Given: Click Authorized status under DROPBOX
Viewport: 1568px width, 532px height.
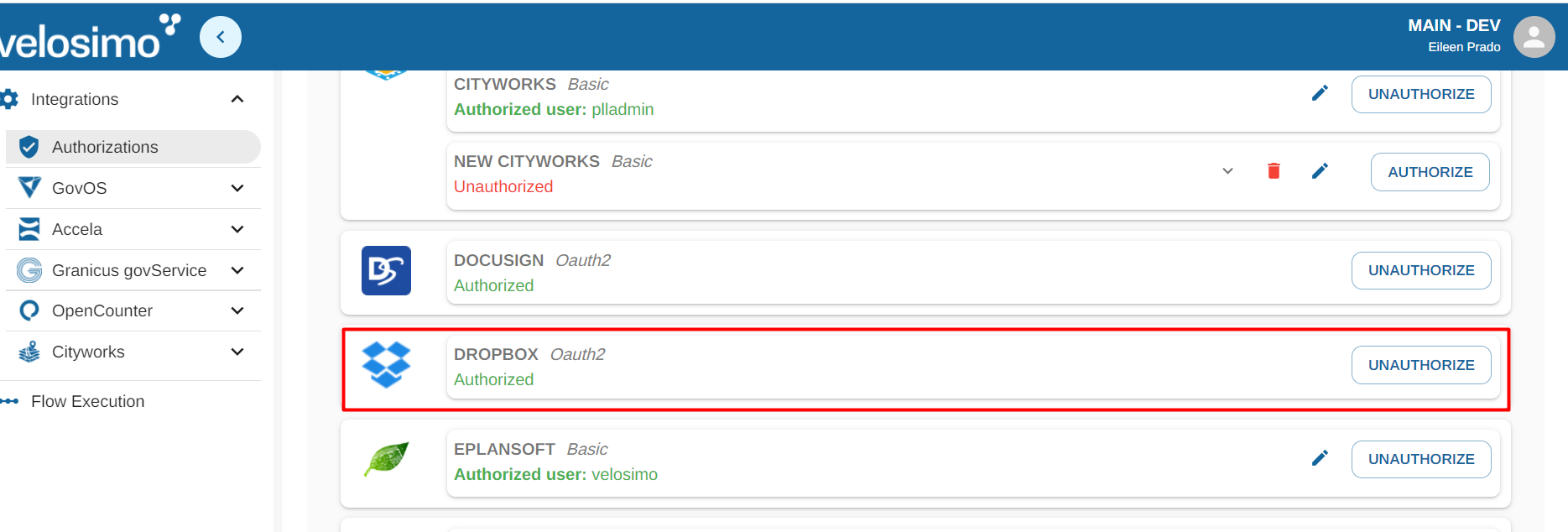Looking at the screenshot, I should [x=493, y=379].
